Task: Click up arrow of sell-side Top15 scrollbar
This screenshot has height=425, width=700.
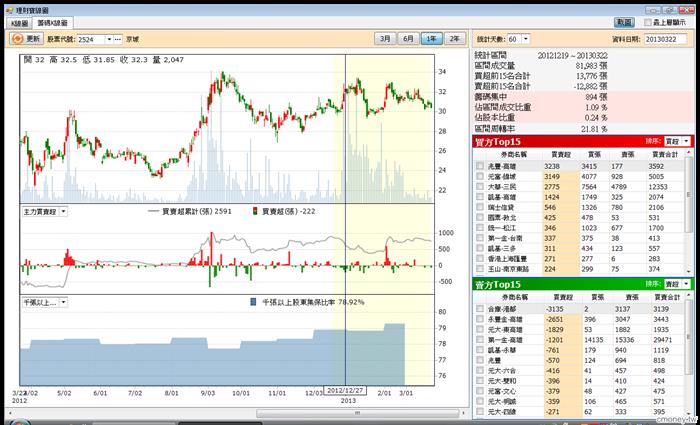Action: pos(689,296)
